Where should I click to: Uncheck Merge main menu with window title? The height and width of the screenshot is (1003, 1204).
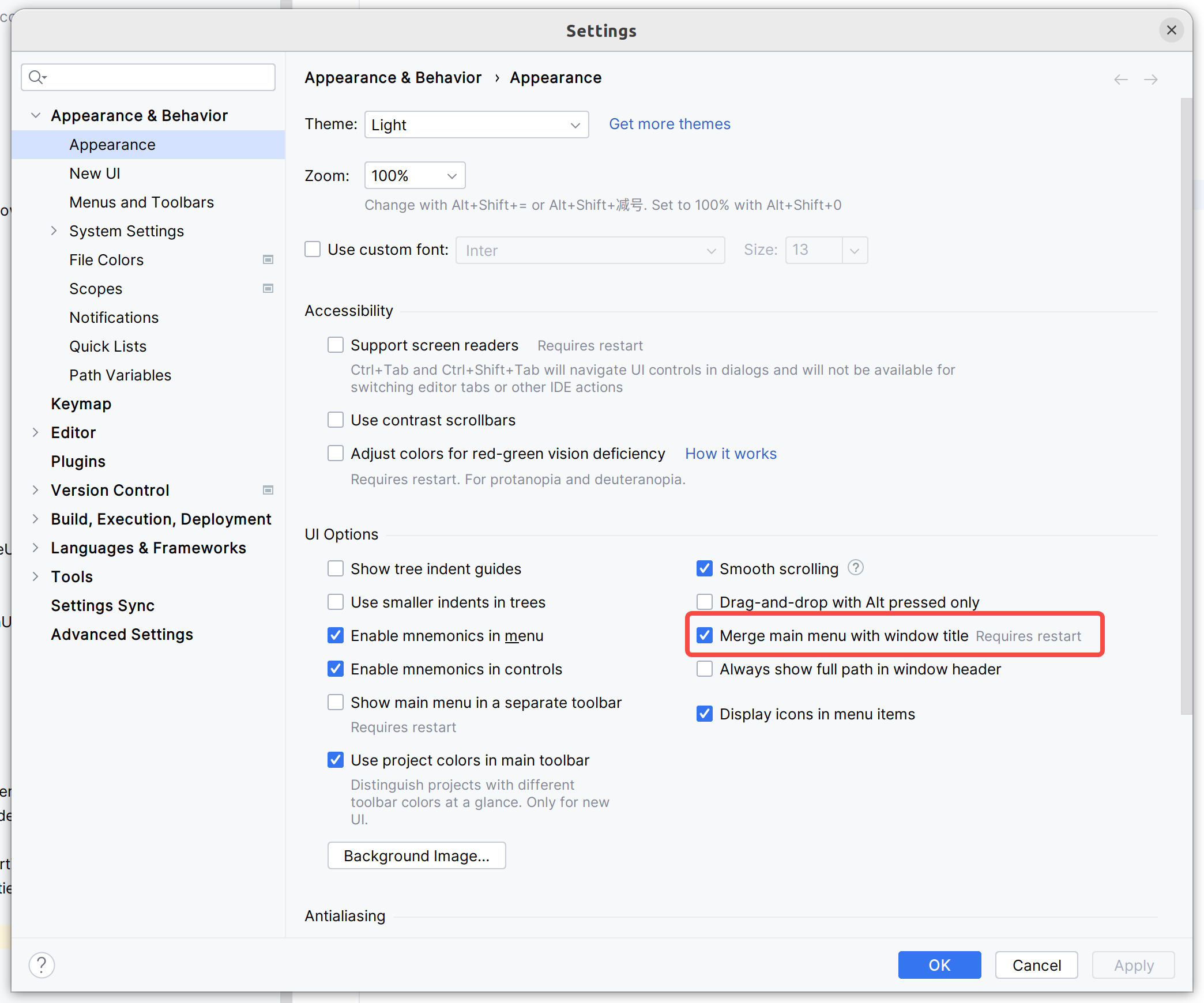pyautogui.click(x=705, y=635)
